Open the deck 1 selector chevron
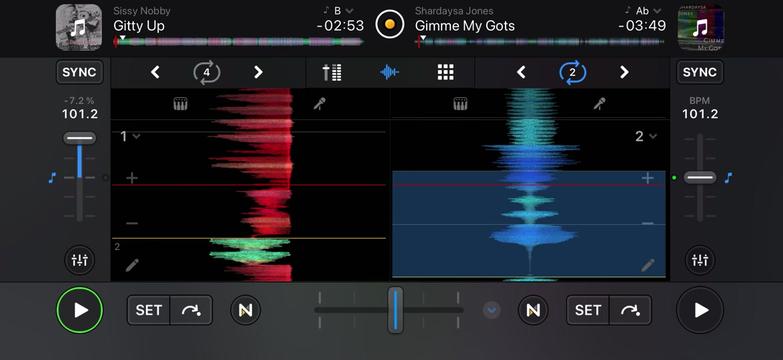The width and height of the screenshot is (783, 360). [x=130, y=136]
